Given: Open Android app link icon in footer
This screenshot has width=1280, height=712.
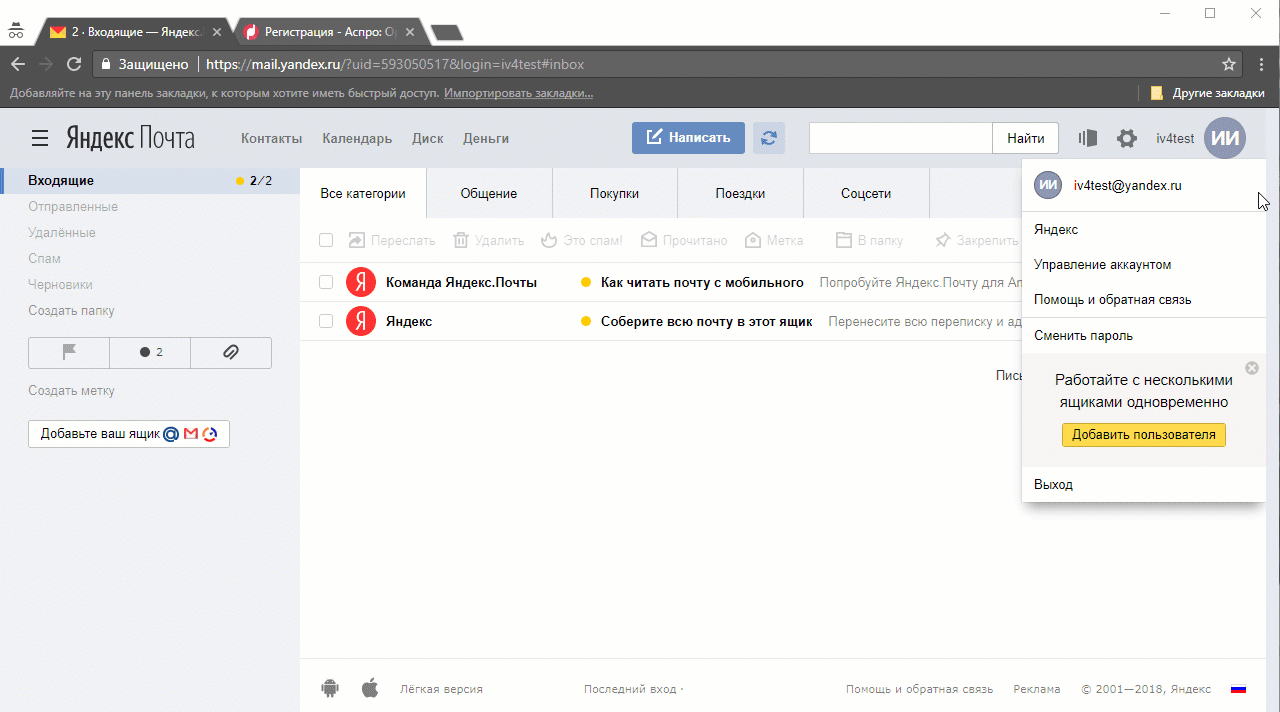Looking at the screenshot, I should (x=330, y=688).
